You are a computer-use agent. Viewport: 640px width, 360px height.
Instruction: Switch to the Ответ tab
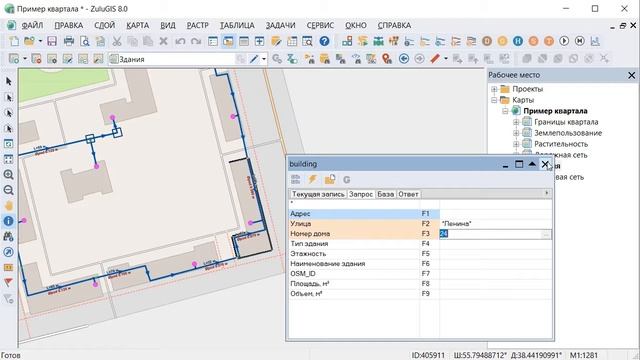pos(408,194)
